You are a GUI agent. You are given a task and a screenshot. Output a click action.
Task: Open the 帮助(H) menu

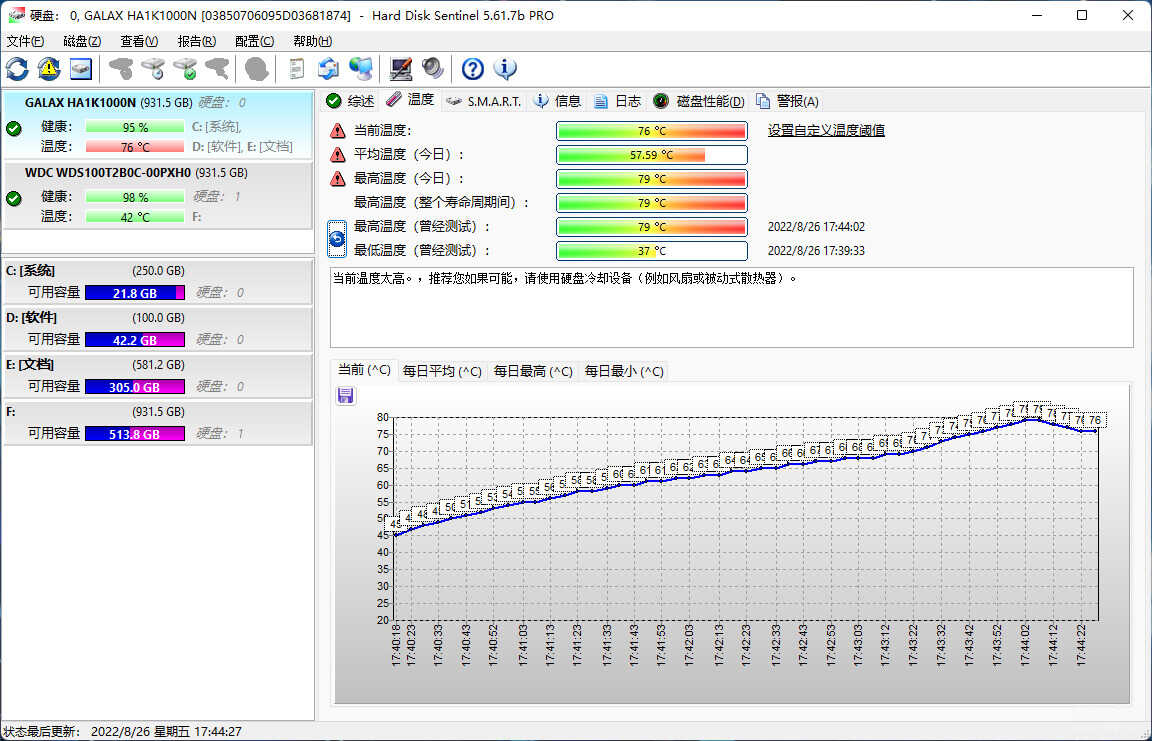click(x=312, y=41)
